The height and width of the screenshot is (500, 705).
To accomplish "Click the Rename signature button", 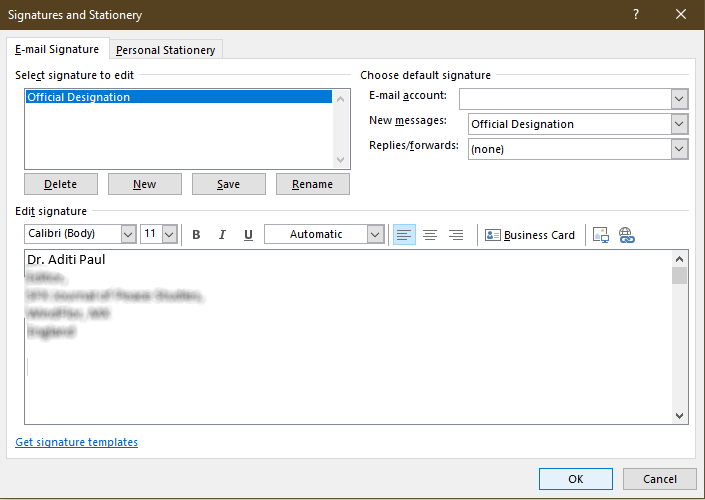I will [x=313, y=184].
